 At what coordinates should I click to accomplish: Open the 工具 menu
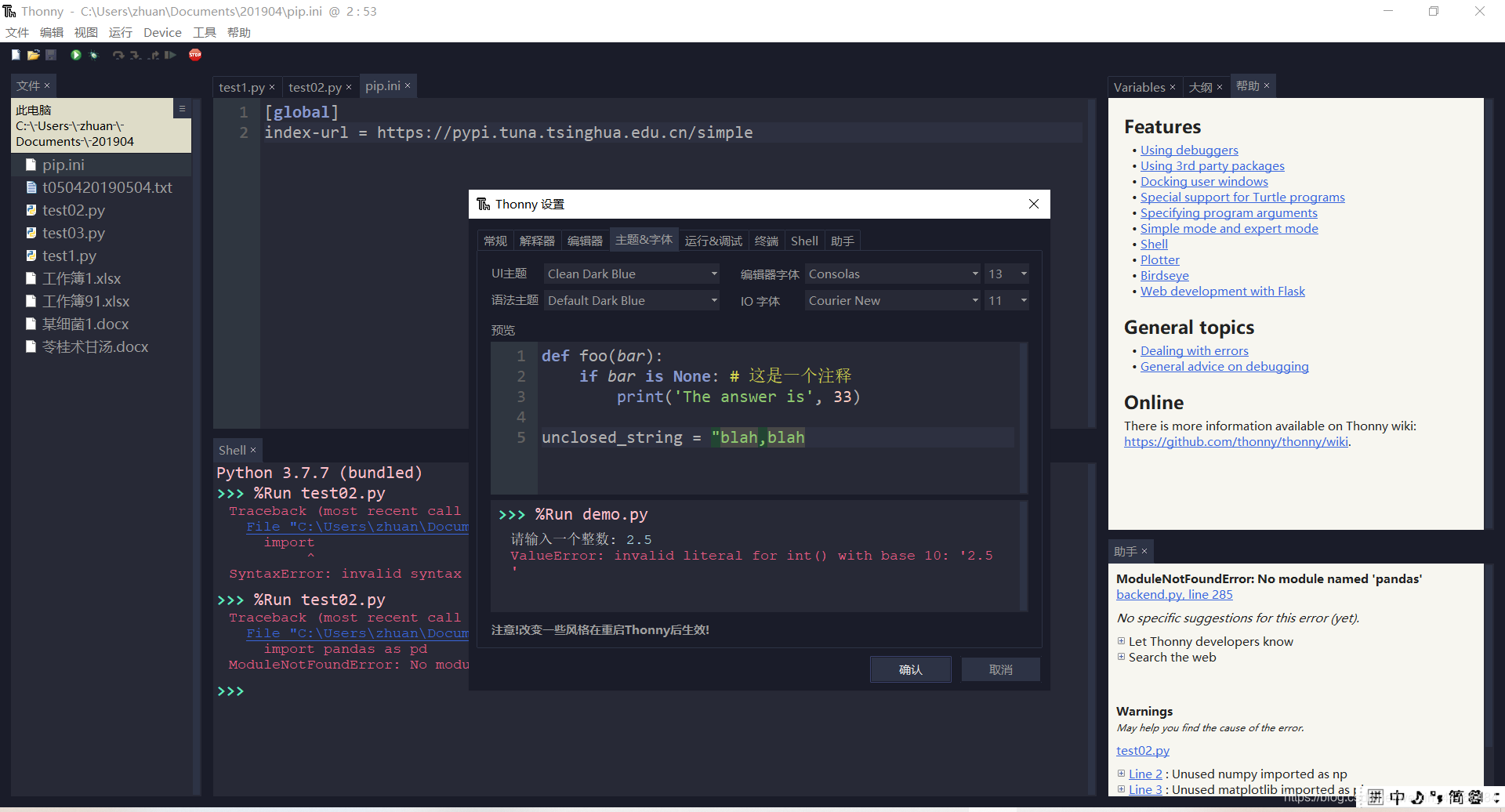tap(205, 32)
